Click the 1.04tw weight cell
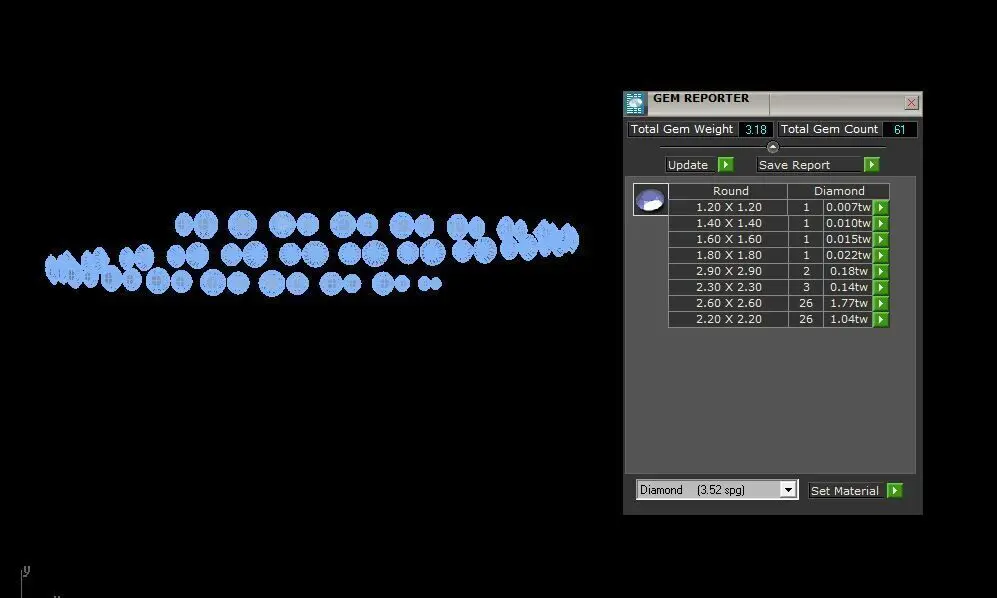 (848, 319)
